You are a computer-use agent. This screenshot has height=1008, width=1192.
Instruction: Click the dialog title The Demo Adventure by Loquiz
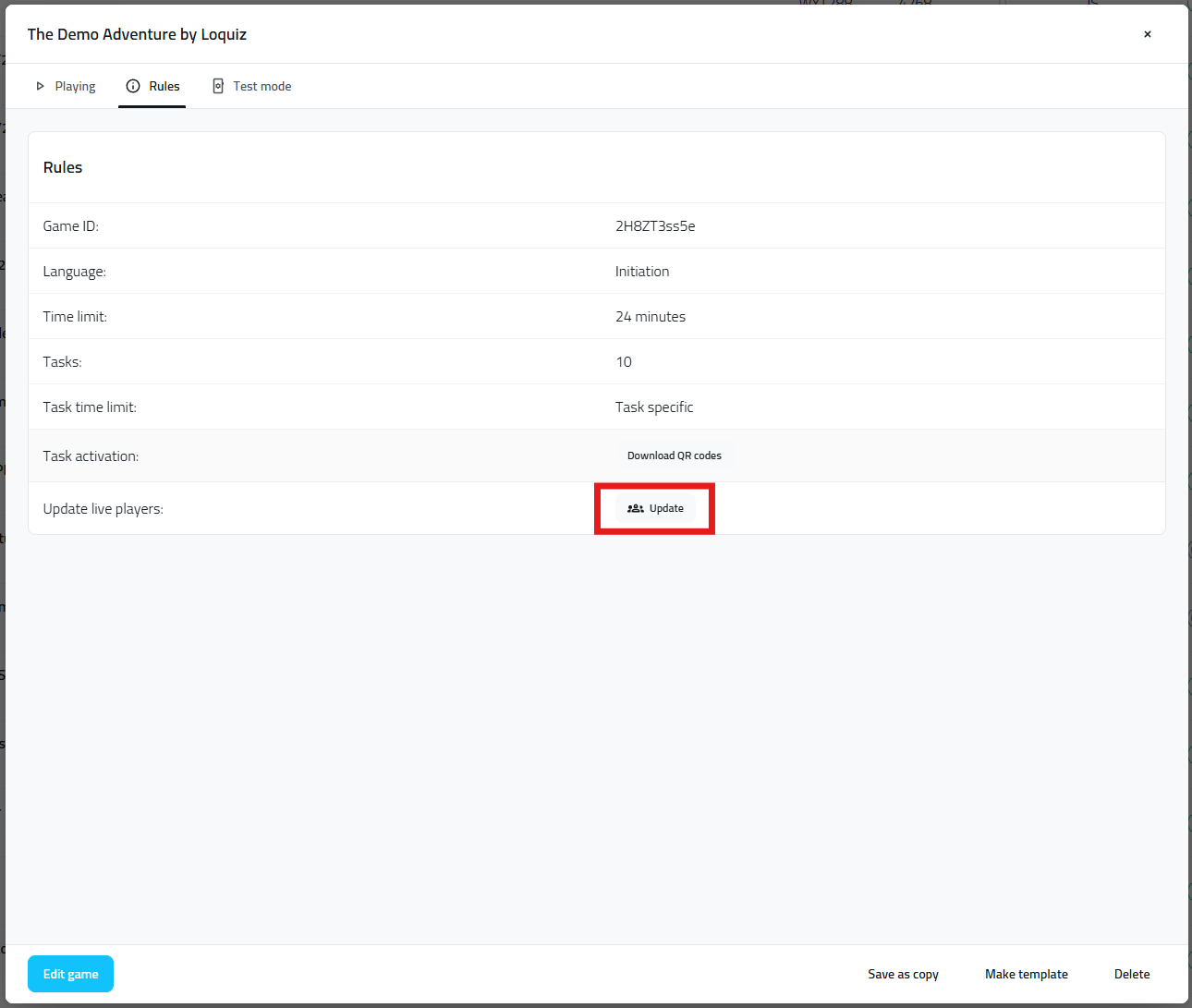click(x=137, y=34)
